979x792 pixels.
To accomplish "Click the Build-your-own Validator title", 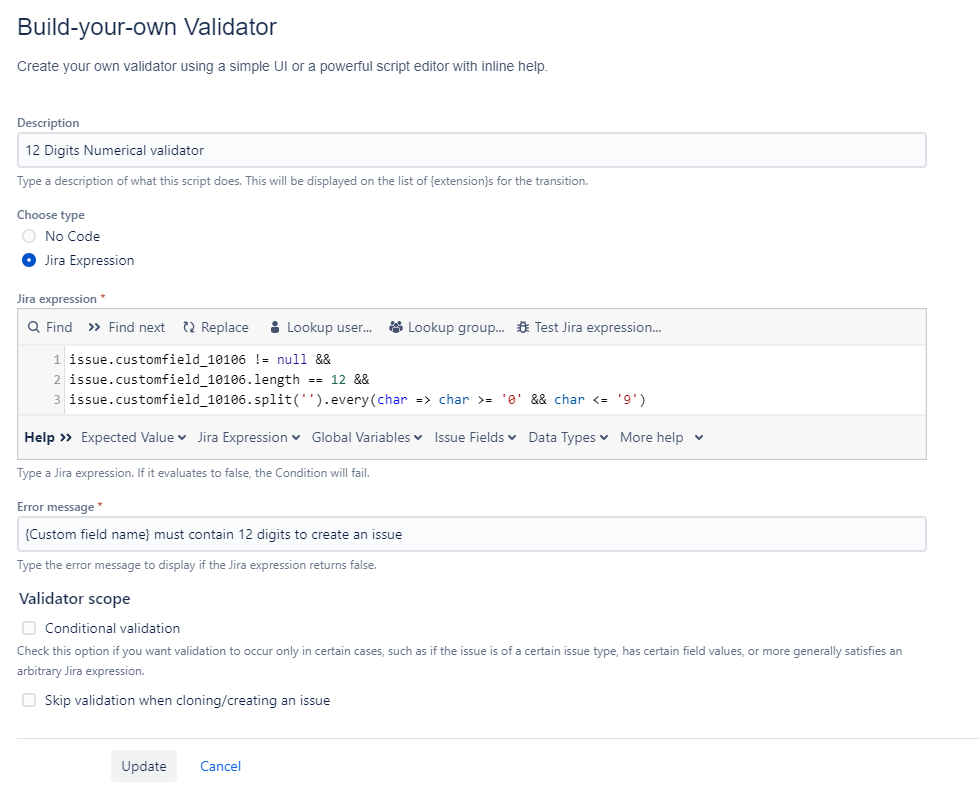I will pos(147,27).
